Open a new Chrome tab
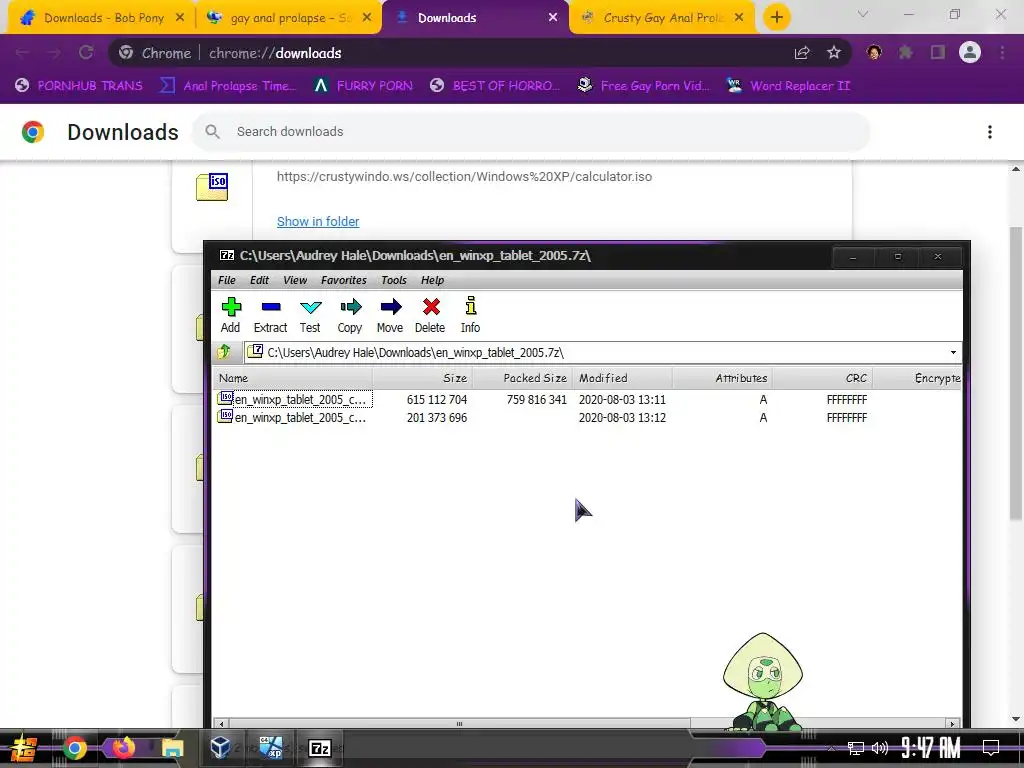 coord(776,18)
